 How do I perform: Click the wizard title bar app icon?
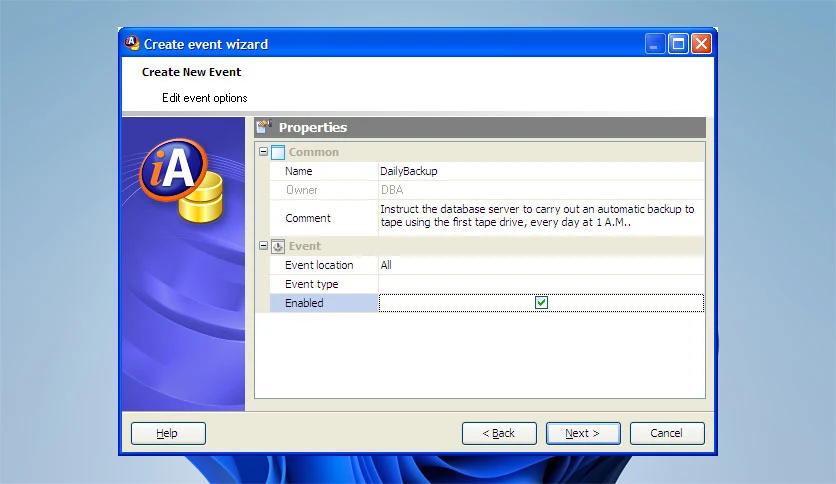click(132, 43)
